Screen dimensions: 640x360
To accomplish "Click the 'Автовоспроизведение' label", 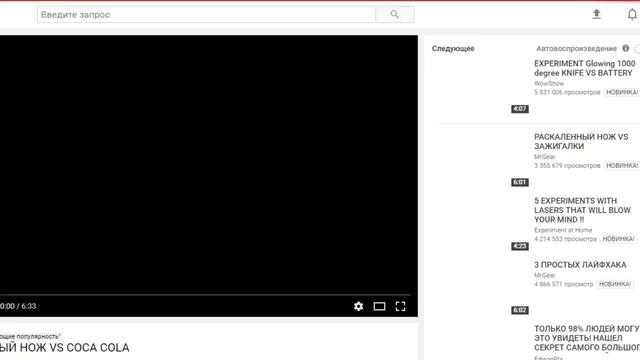I will click(x=576, y=49).
